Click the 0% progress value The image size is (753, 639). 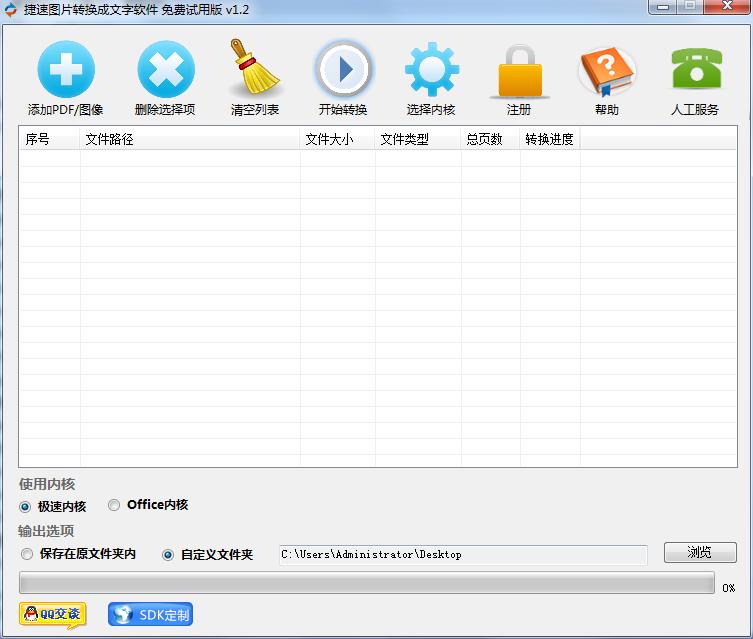pos(729,588)
